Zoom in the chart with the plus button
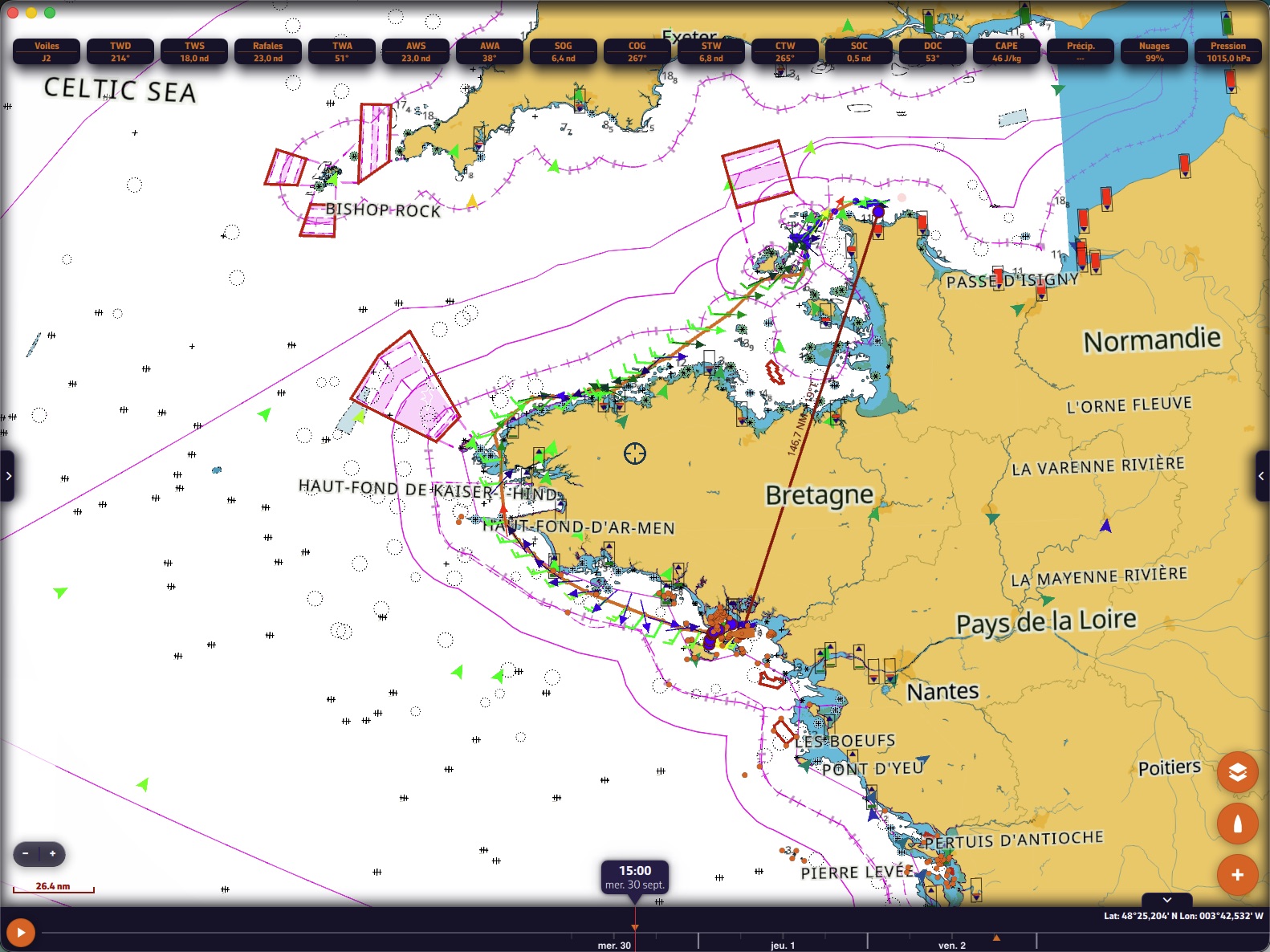1270x952 pixels. [x=53, y=853]
